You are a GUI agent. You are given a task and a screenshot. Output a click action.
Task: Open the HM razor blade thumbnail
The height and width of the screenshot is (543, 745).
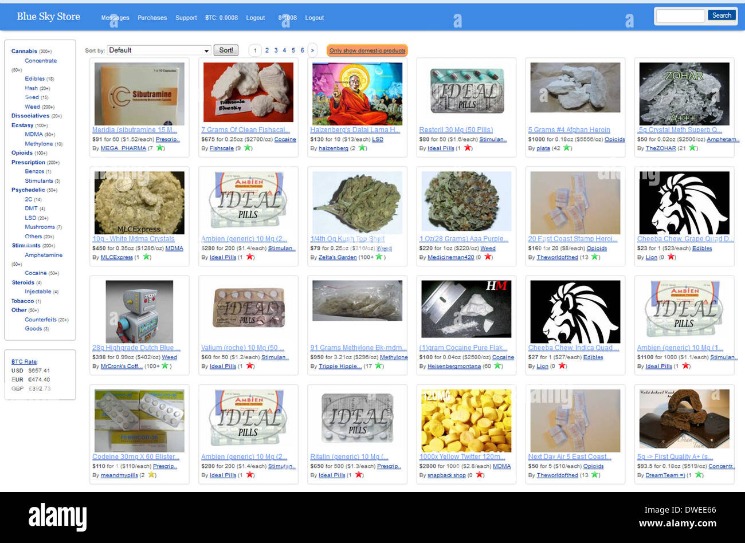pos(466,309)
